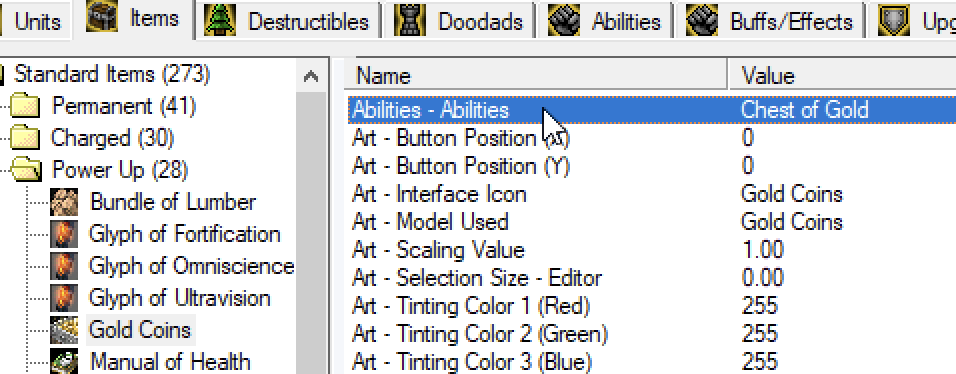Select the Manual of Health icon
The width and height of the screenshot is (956, 374).
[64, 361]
